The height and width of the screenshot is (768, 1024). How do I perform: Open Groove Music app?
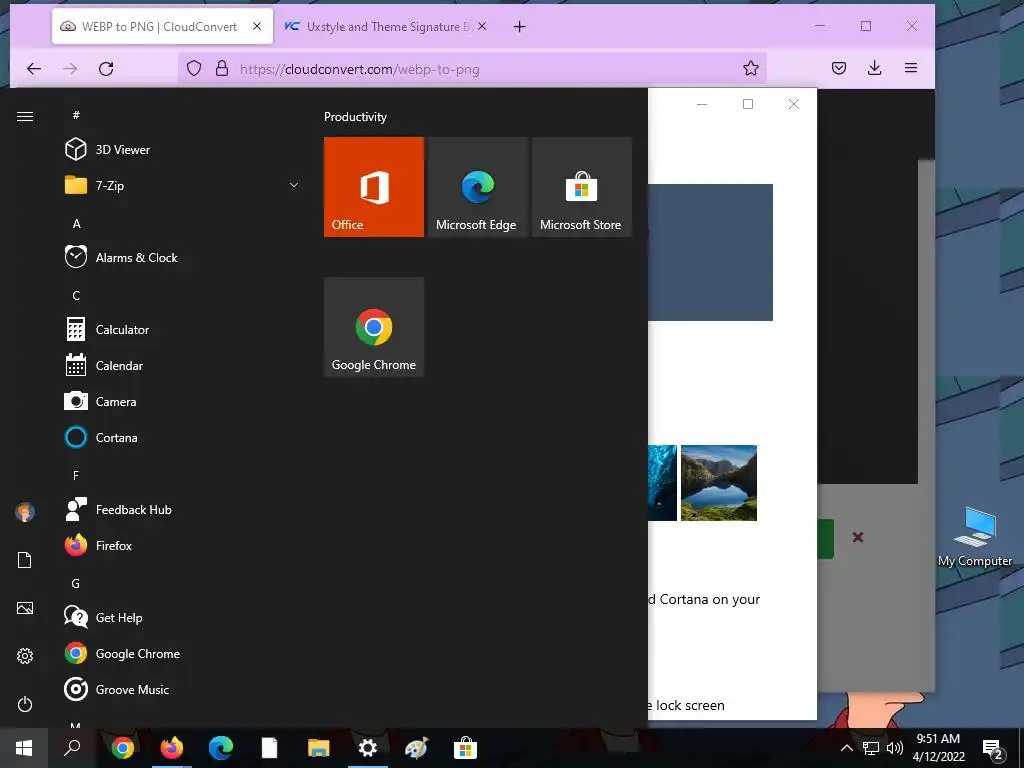coord(132,690)
